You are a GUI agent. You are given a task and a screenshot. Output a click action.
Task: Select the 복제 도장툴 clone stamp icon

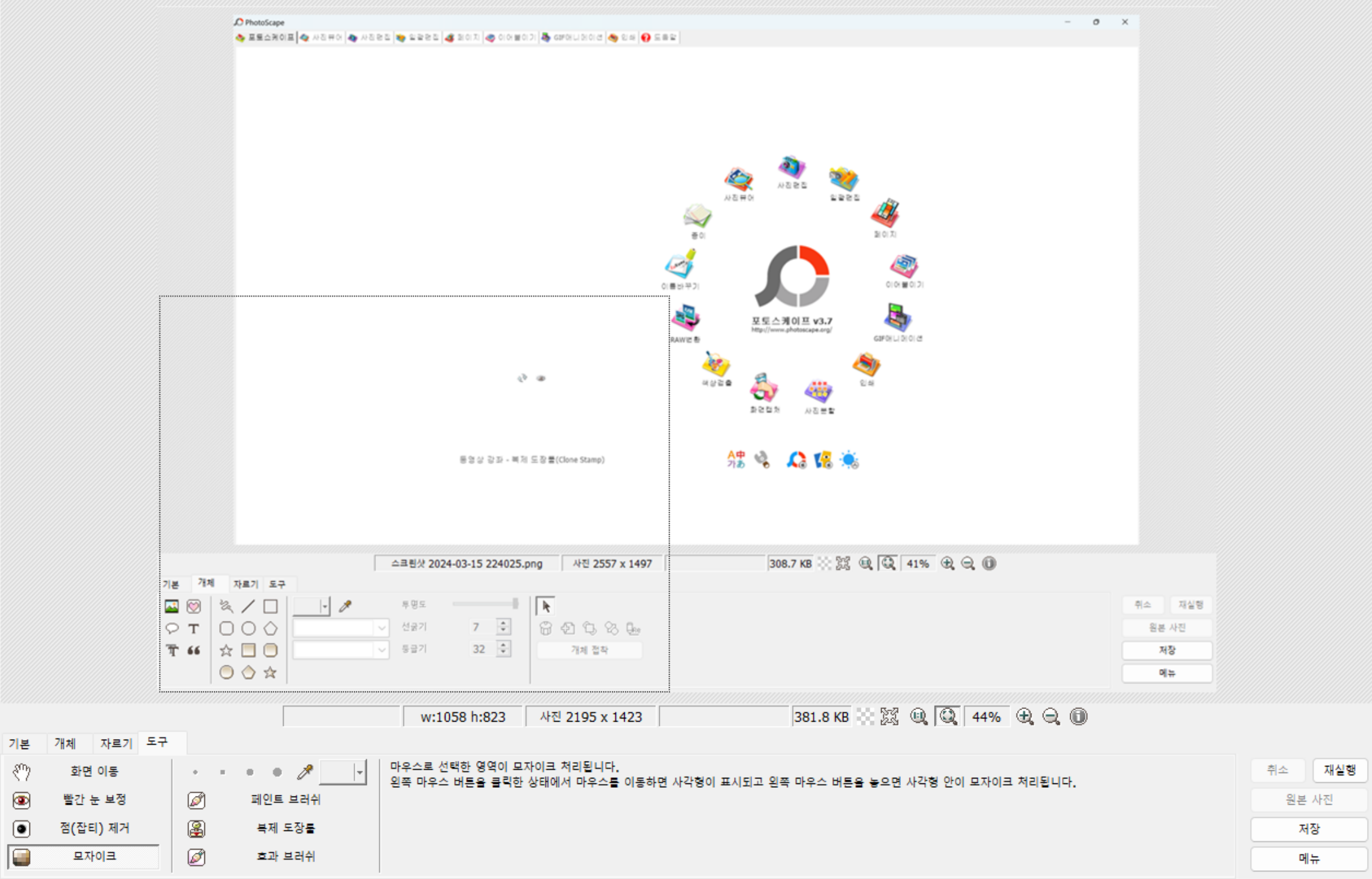[x=196, y=829]
